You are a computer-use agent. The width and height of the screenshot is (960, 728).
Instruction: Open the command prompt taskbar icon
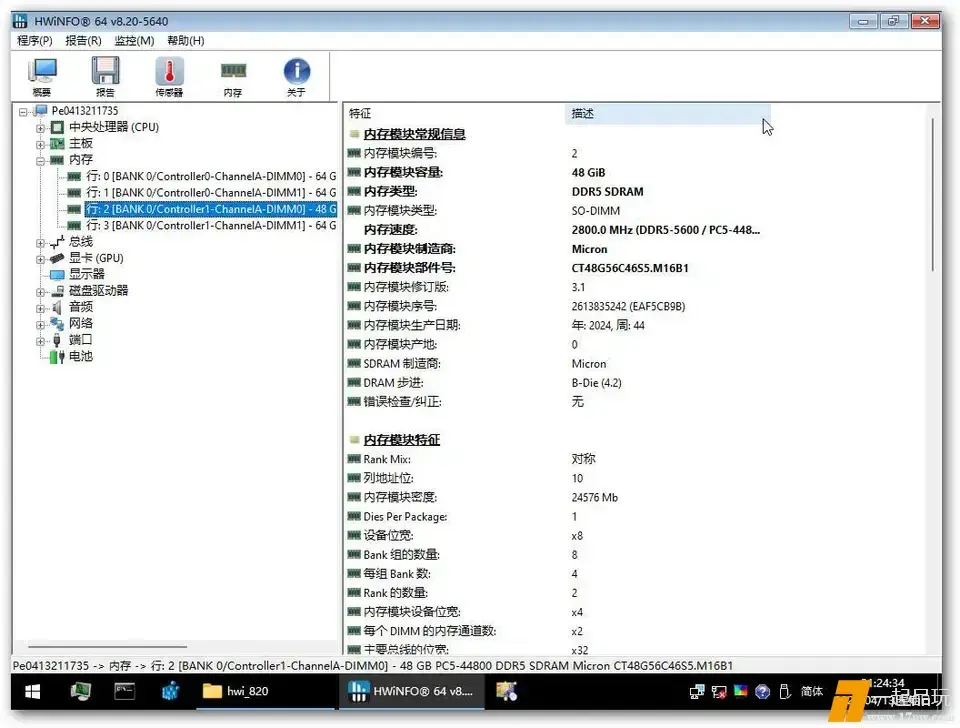[x=125, y=691]
